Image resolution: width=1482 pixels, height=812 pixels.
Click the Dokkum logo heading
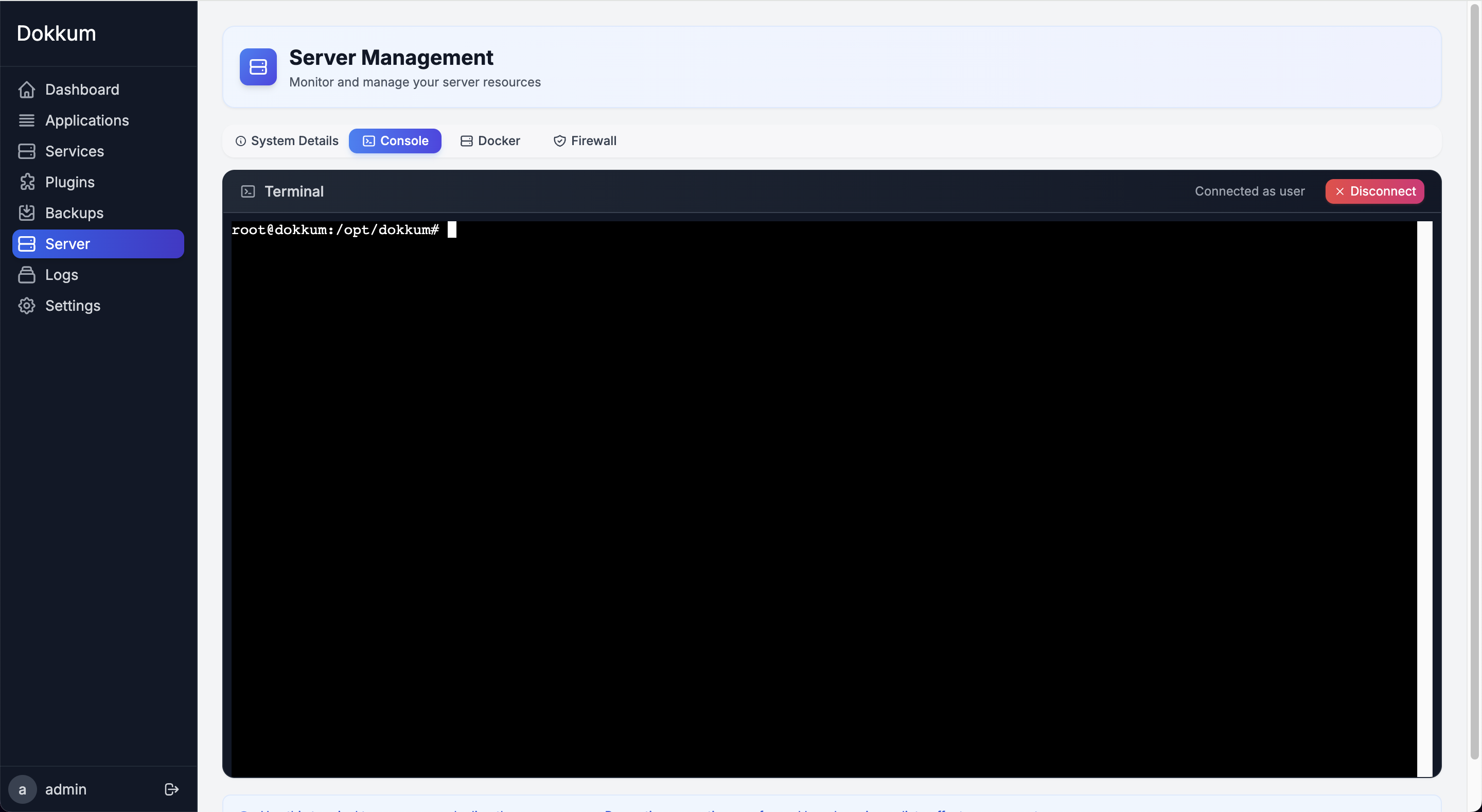(x=56, y=33)
